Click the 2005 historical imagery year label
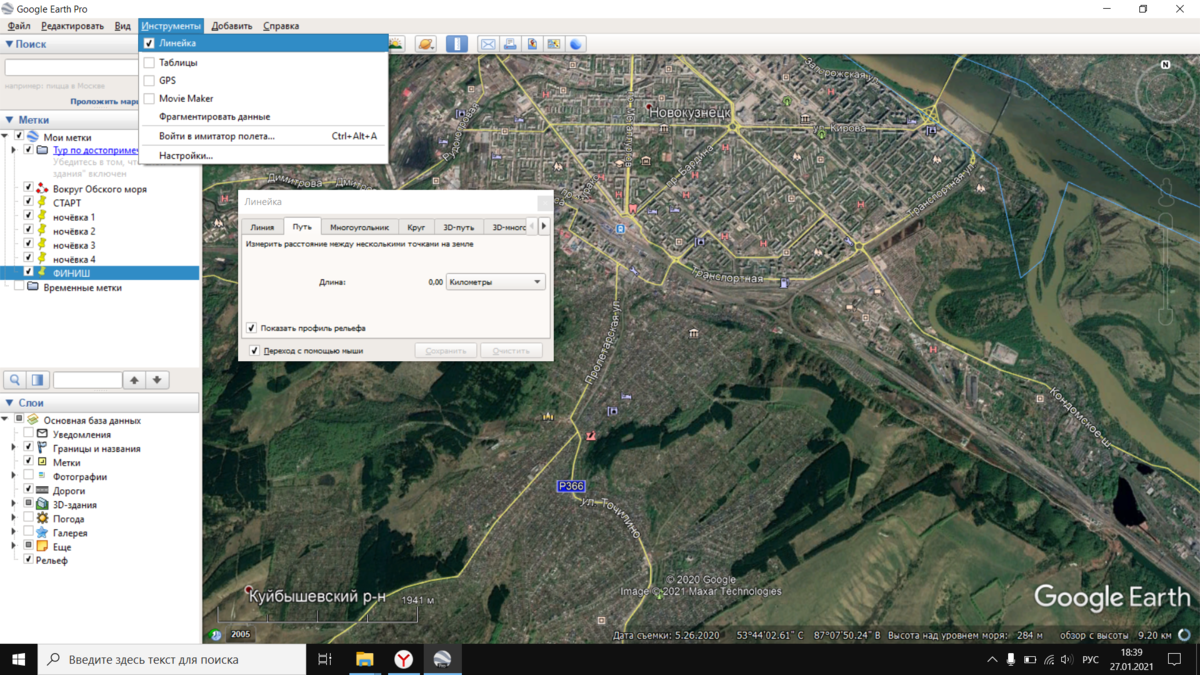Screen dimensions: 1200x675 click(241, 634)
